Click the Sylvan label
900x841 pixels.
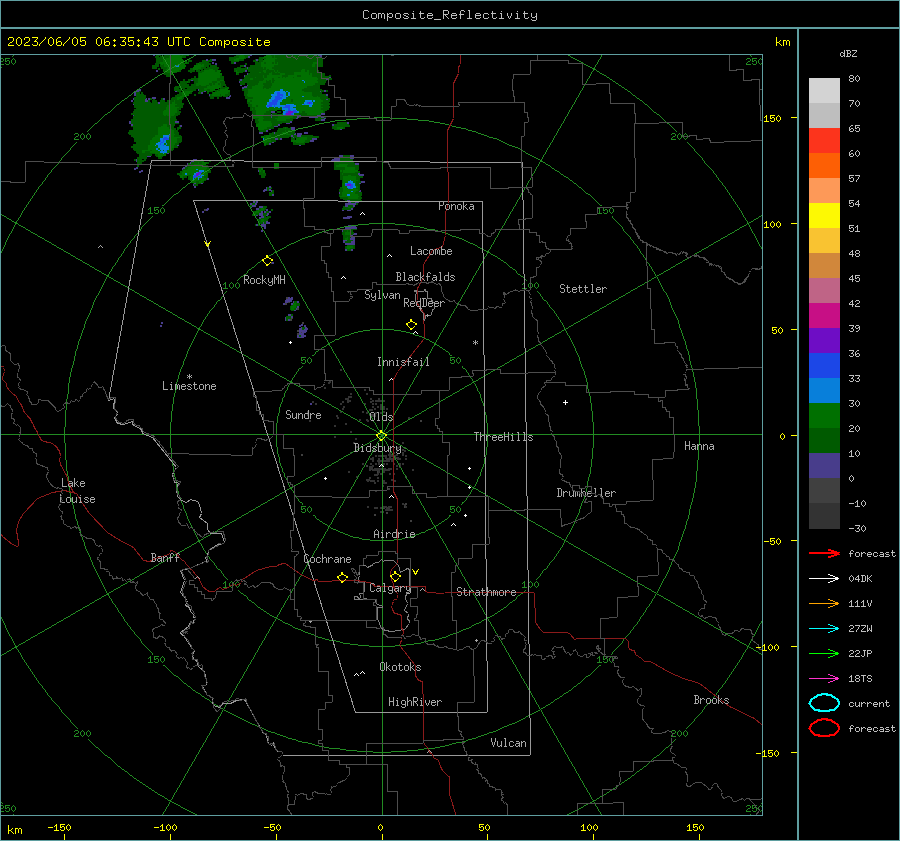click(x=382, y=295)
